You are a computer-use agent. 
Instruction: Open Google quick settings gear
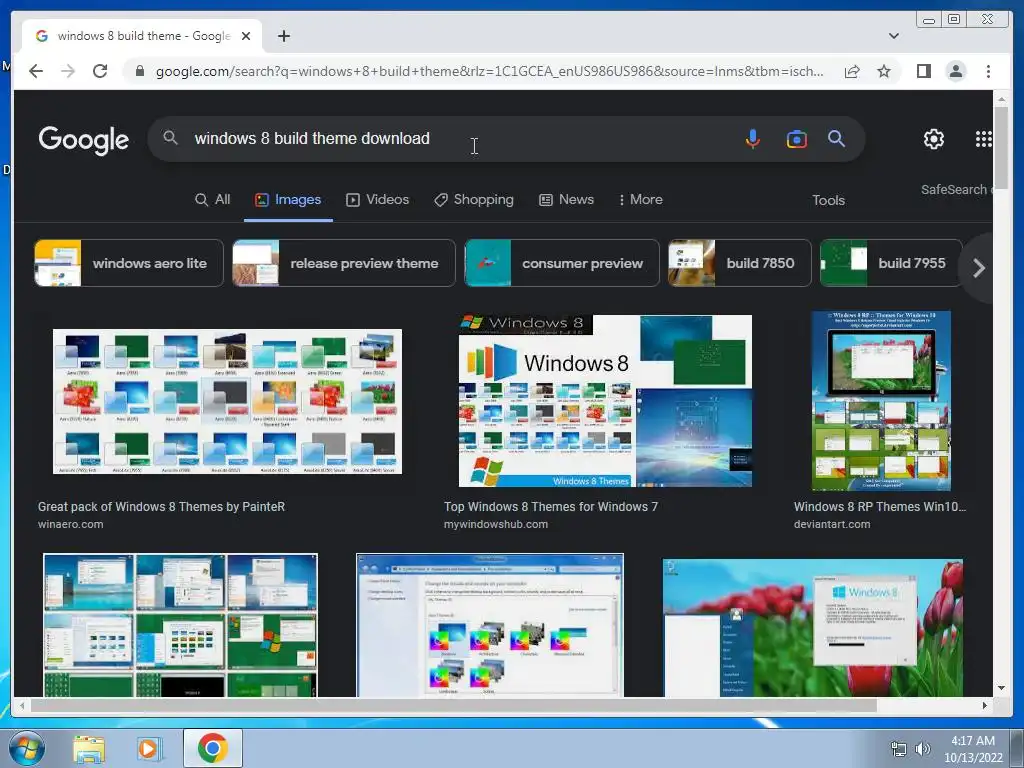[x=933, y=138]
